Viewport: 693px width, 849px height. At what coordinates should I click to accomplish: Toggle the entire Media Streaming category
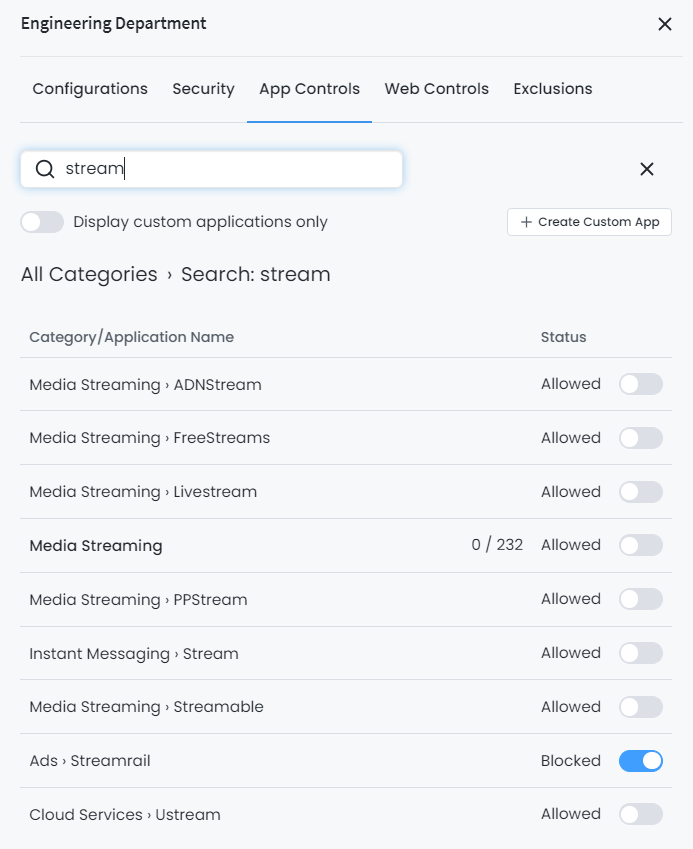pos(640,545)
